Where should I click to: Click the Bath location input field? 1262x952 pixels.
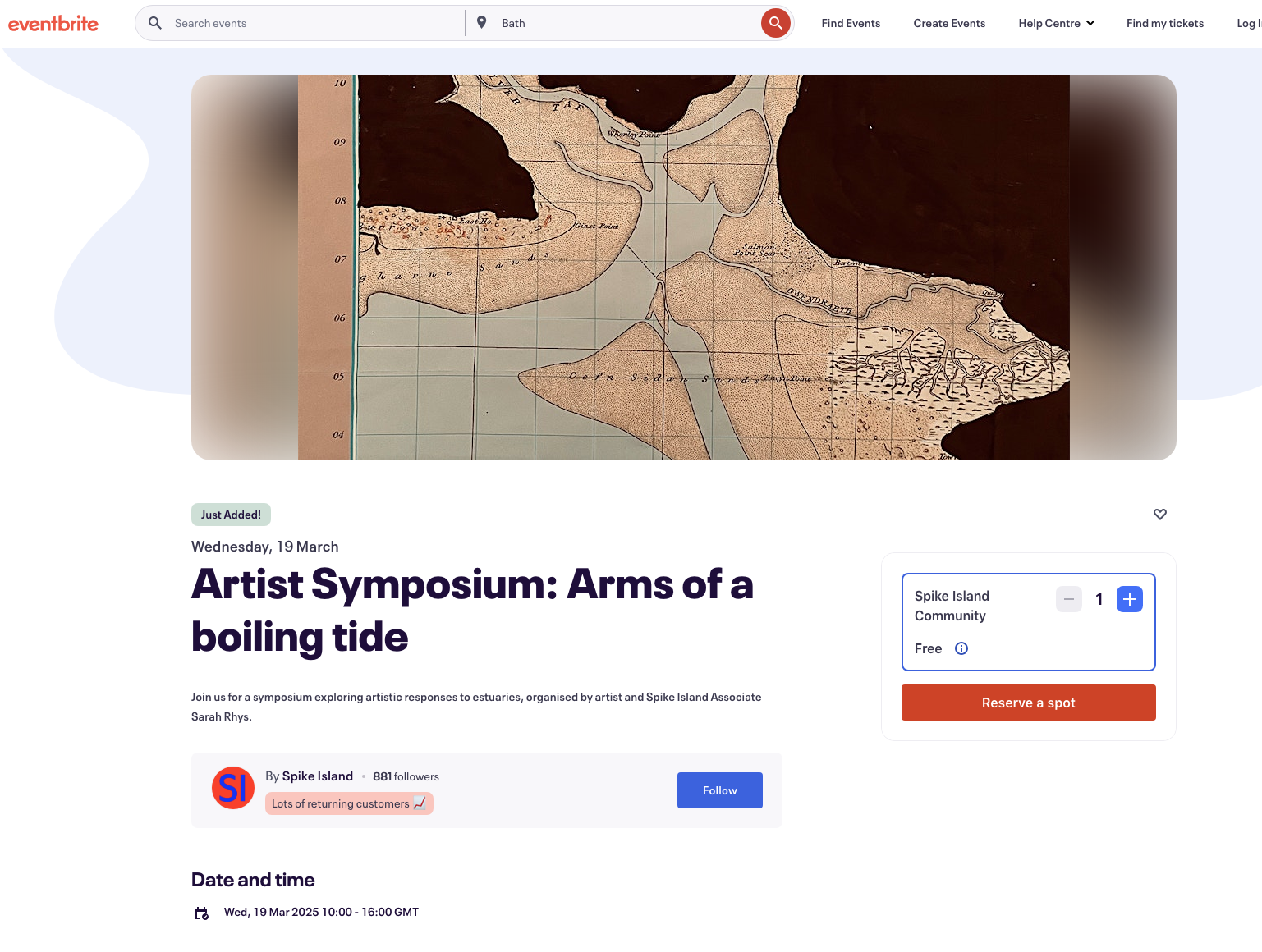pos(624,23)
